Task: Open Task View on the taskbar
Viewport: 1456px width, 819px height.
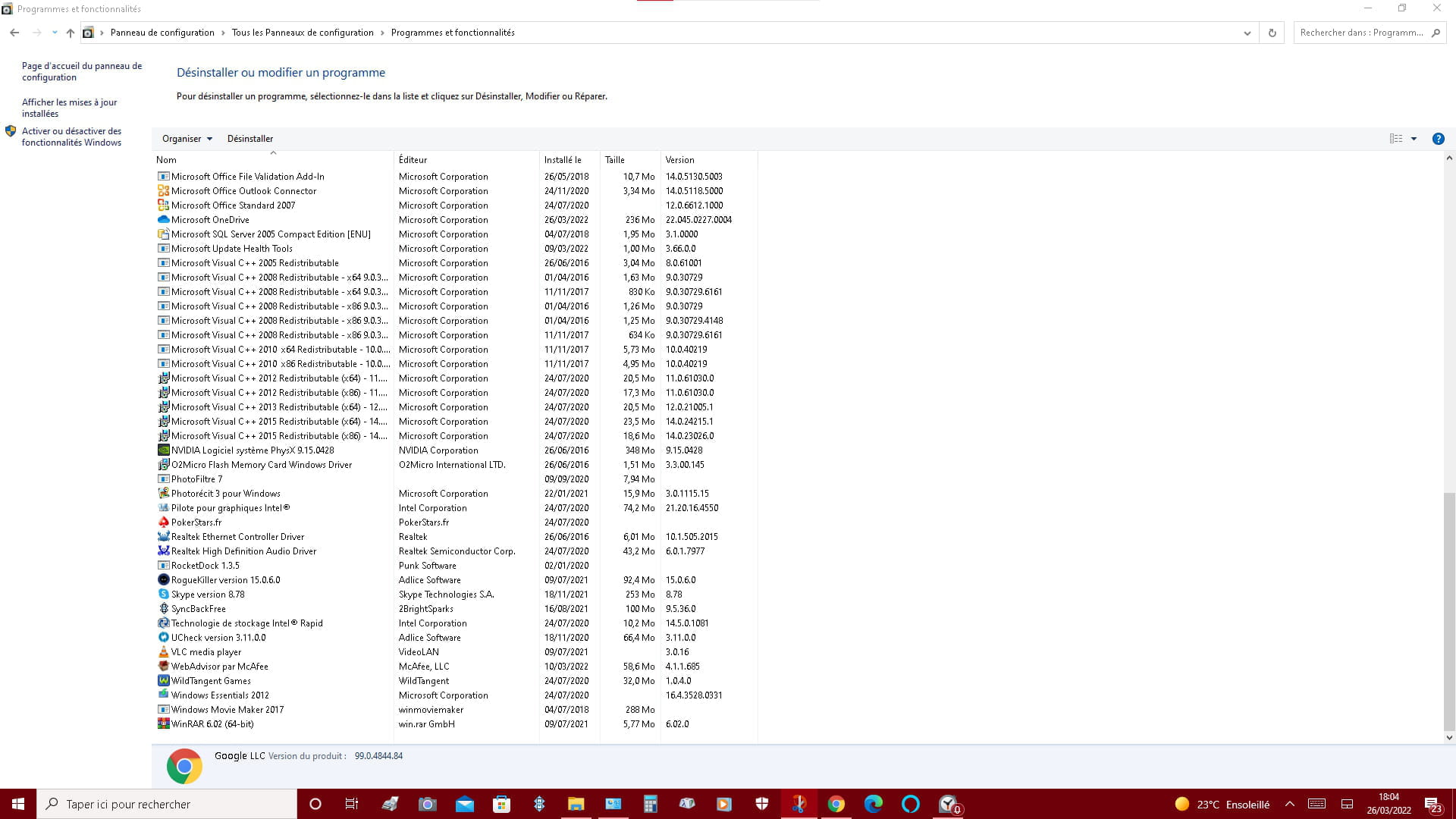Action: (352, 804)
